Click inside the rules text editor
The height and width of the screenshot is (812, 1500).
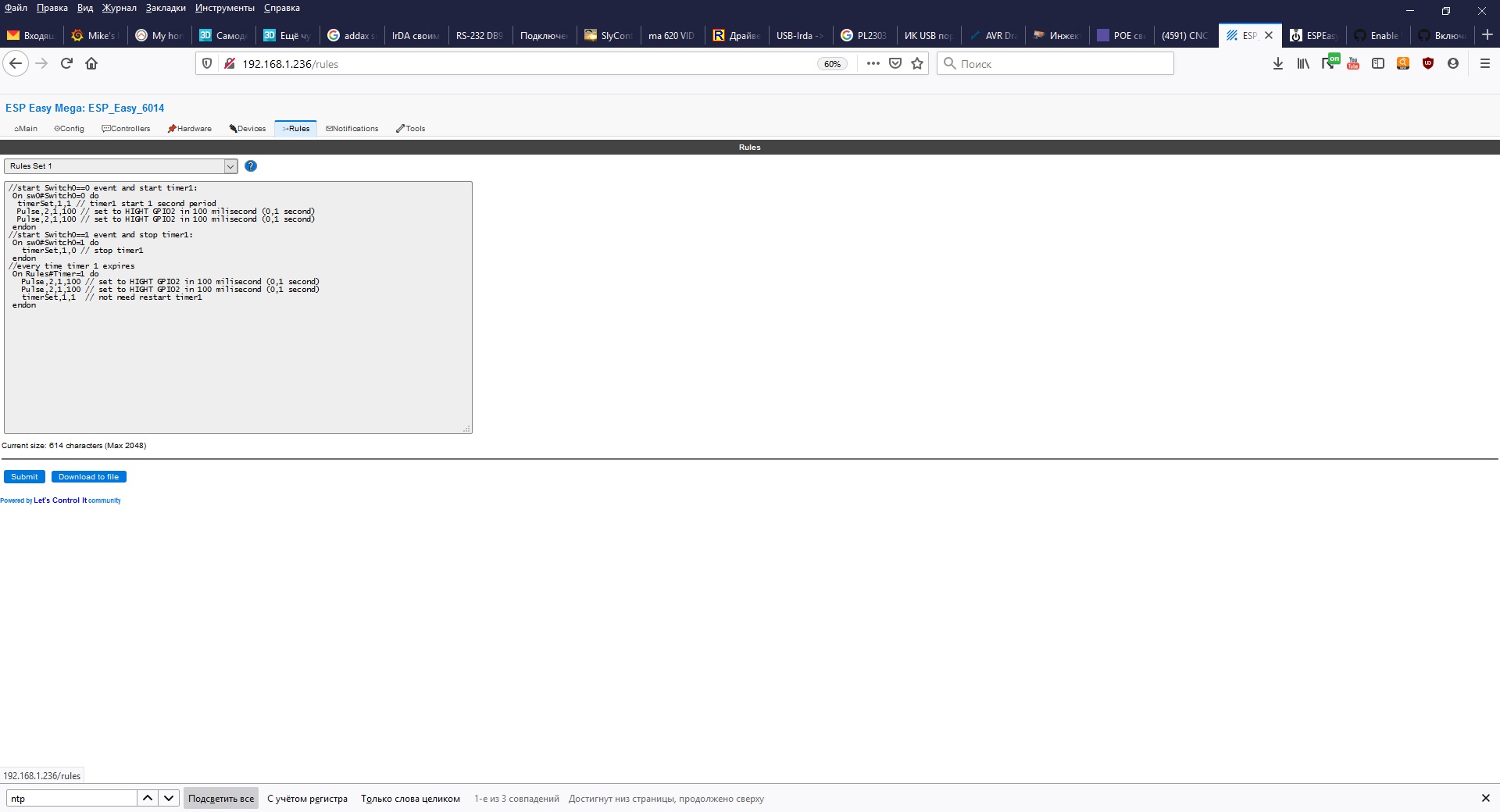(237, 367)
